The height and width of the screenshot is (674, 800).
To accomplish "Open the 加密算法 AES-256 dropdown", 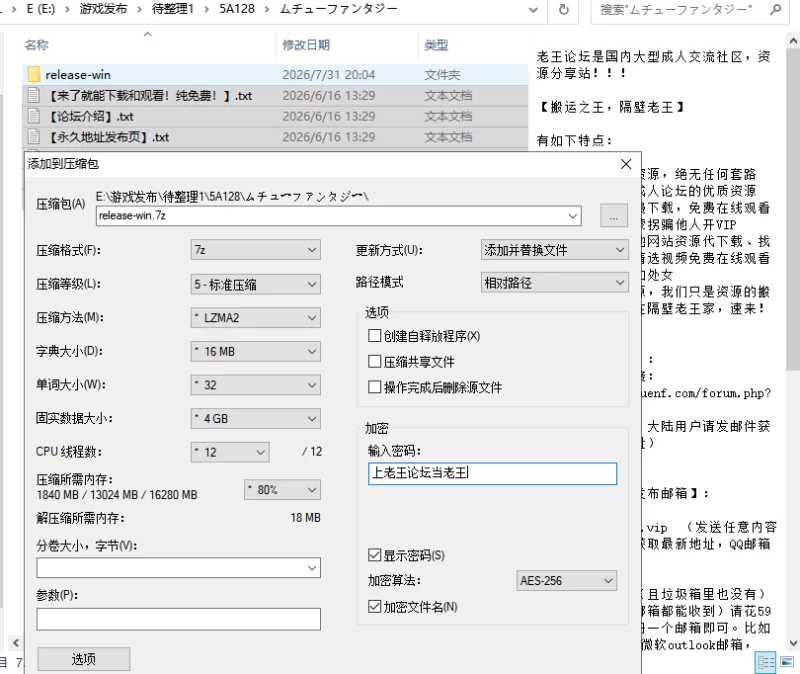I will pyautogui.click(x=566, y=581).
